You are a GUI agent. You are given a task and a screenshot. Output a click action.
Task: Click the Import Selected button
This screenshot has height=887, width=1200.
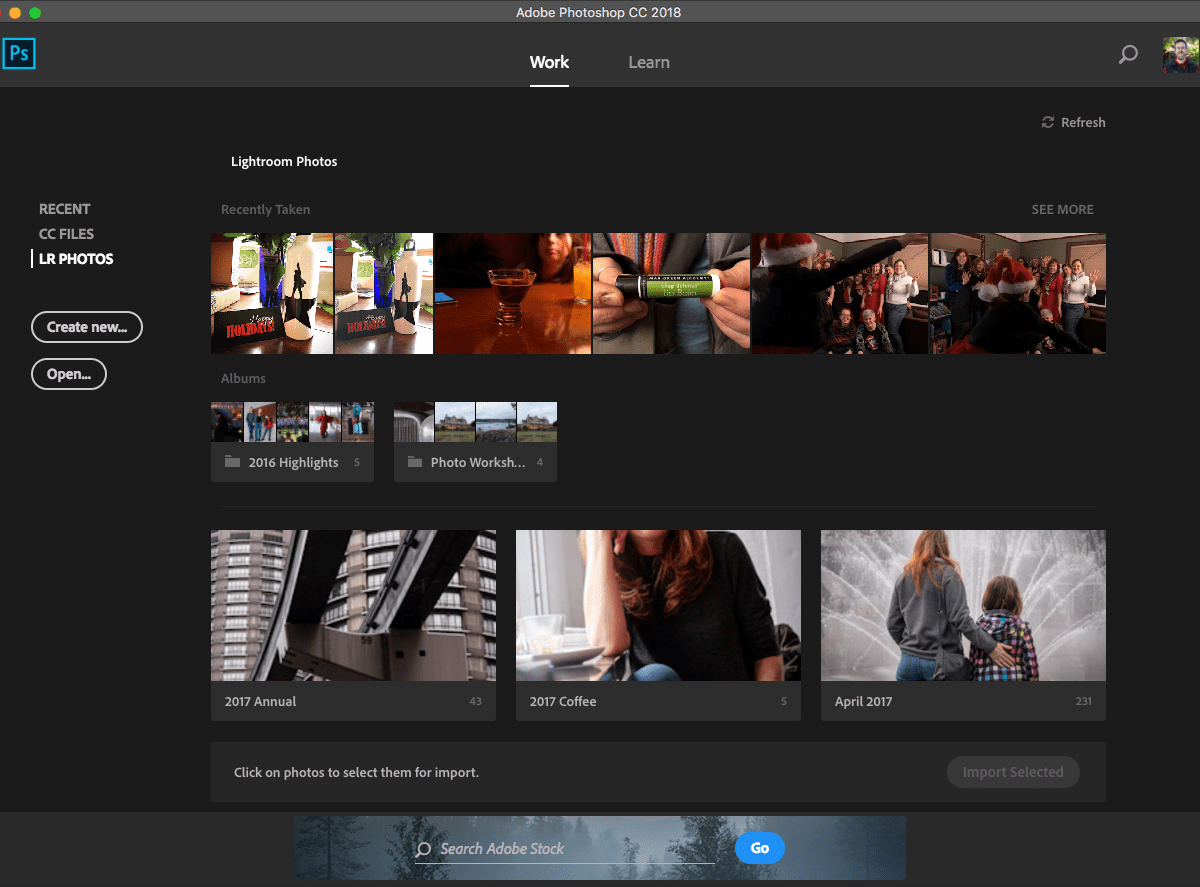[x=1012, y=772]
